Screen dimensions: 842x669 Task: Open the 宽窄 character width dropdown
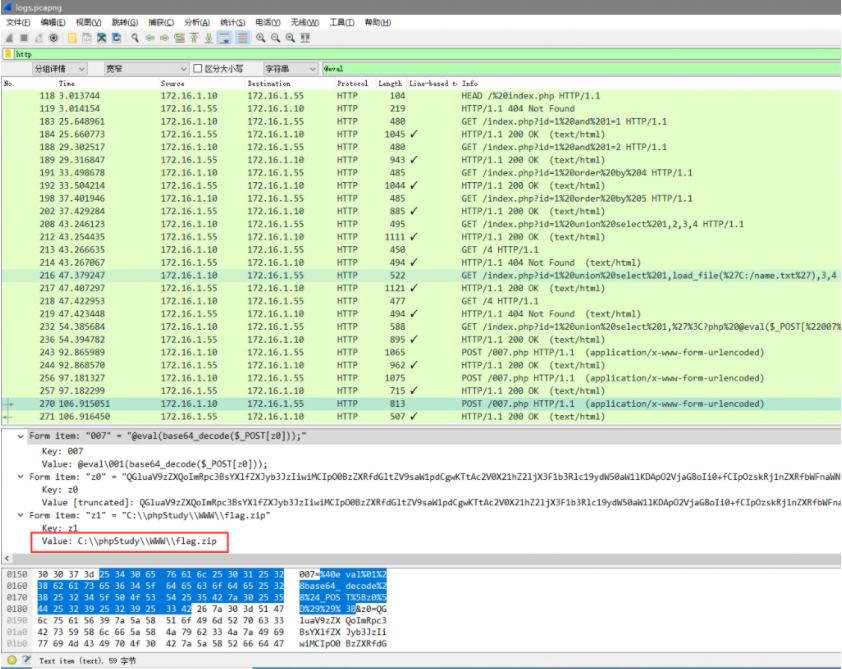click(146, 69)
